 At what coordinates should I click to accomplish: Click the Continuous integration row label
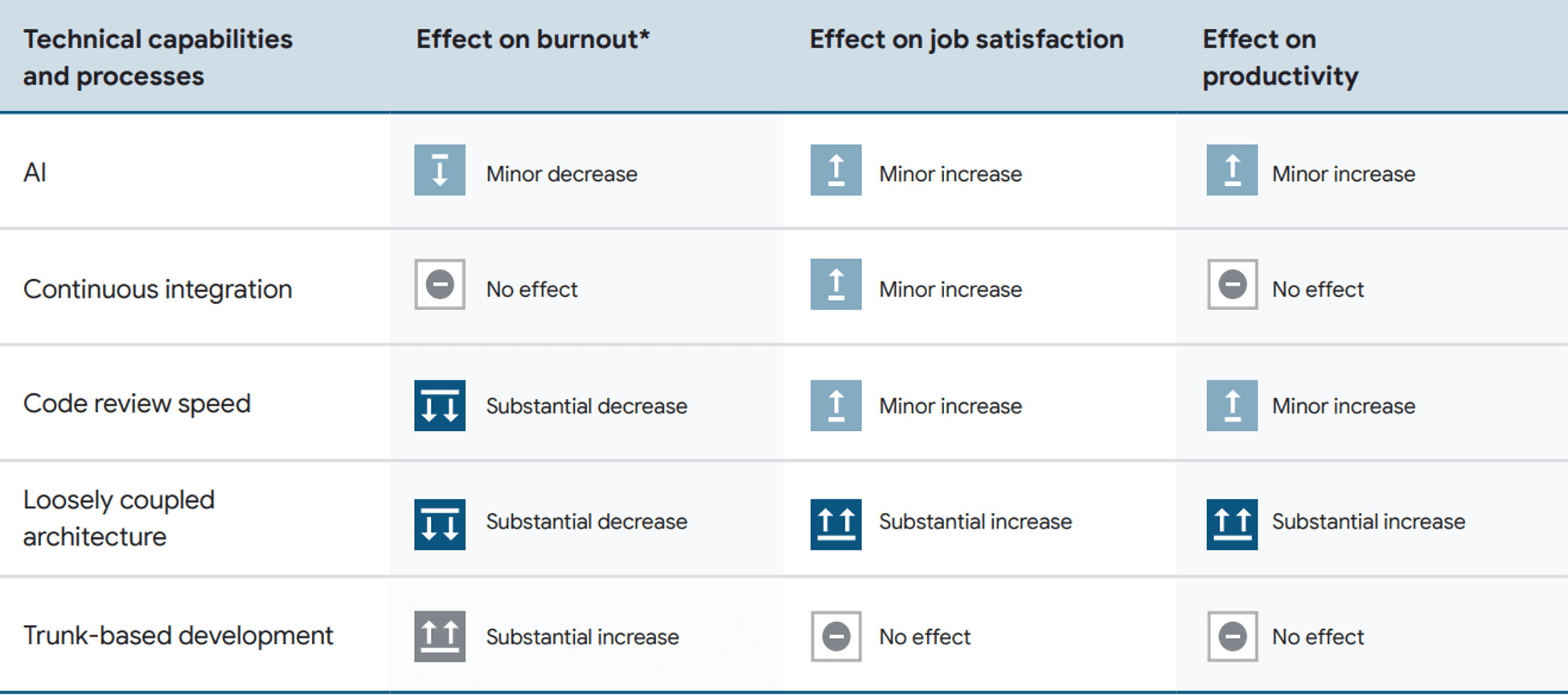pos(158,289)
